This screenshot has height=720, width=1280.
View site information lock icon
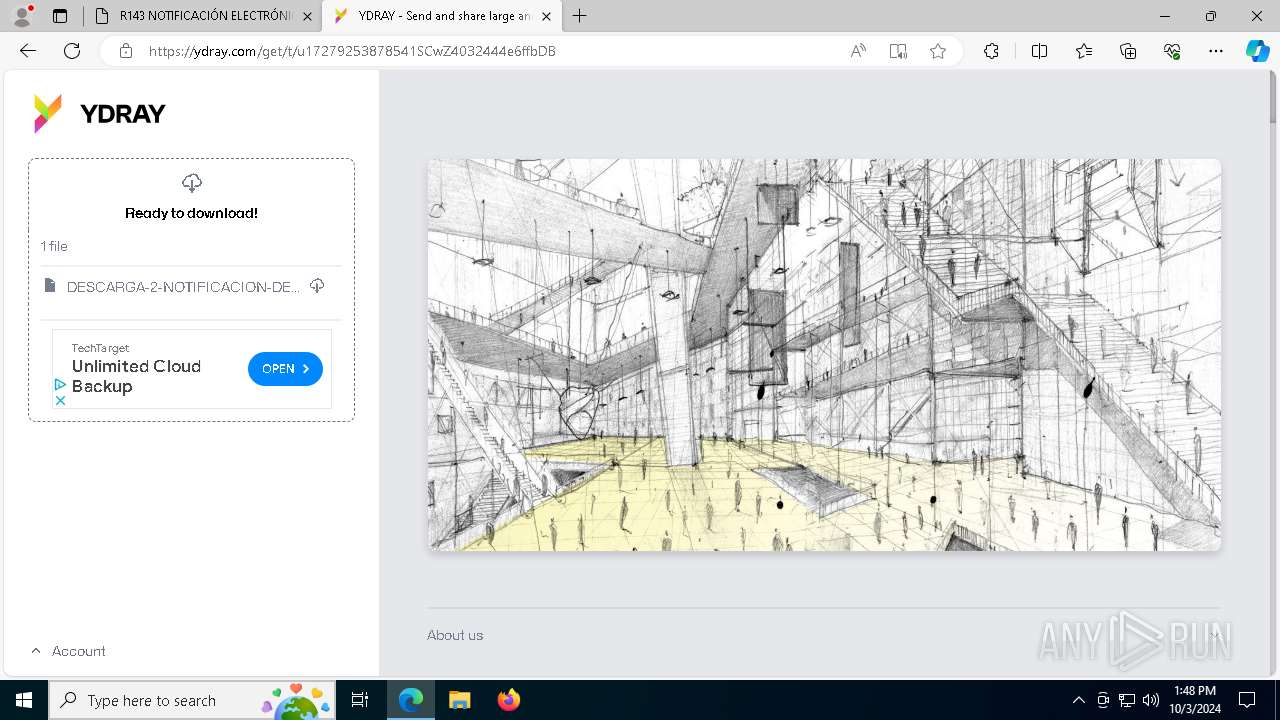tap(126, 51)
